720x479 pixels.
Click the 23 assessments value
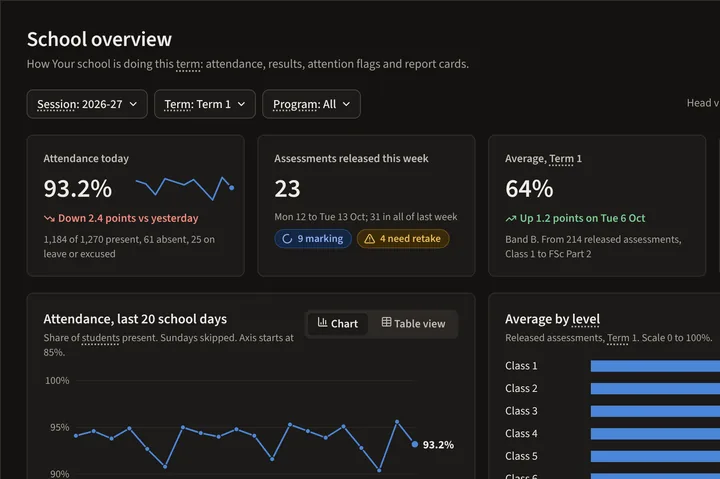pyautogui.click(x=287, y=189)
